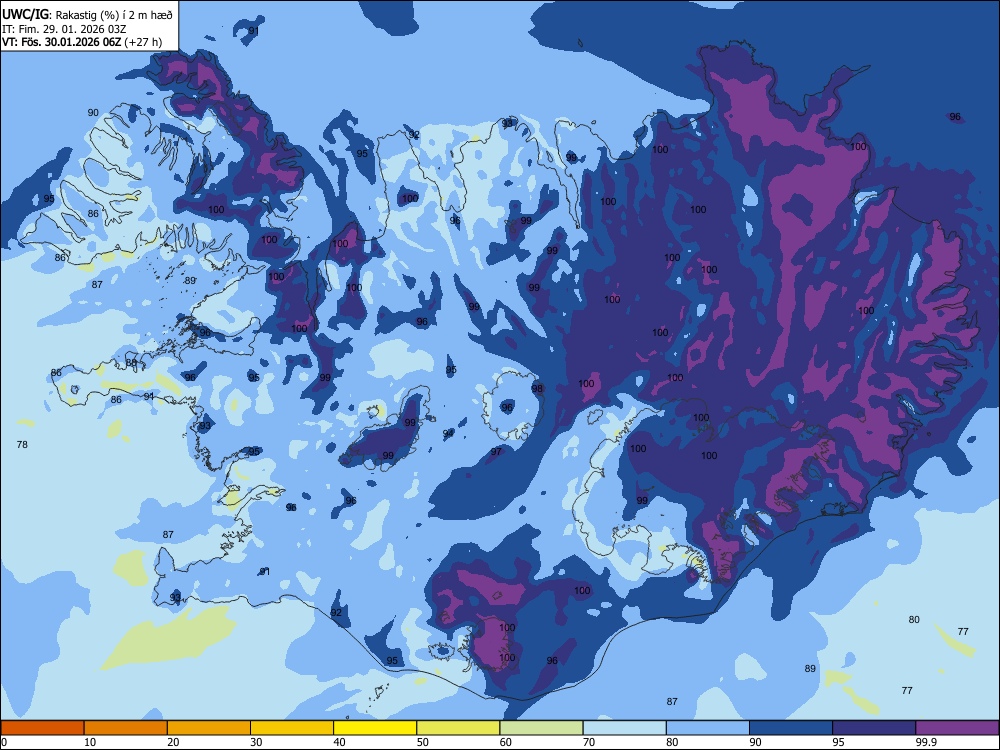Click the valid time 'VT: Fös. 30.01.2026 06Z (+27 h)'
Viewport: 1000px width, 750px height.
point(82,43)
